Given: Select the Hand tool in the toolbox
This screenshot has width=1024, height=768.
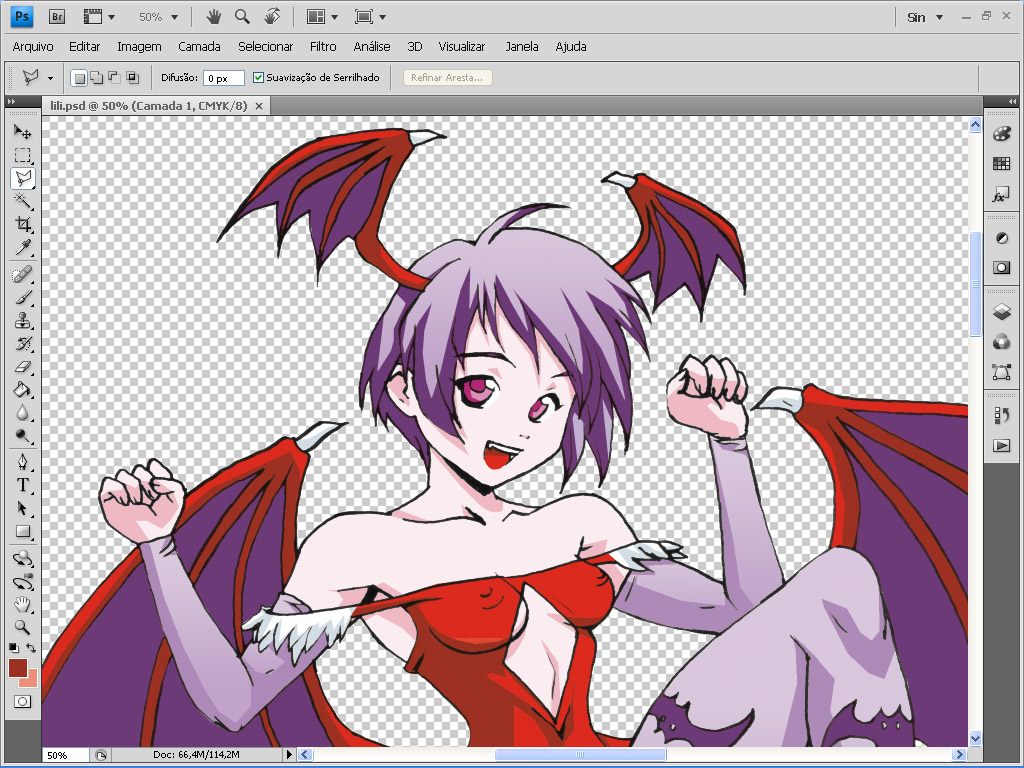Looking at the screenshot, I should pos(23,604).
